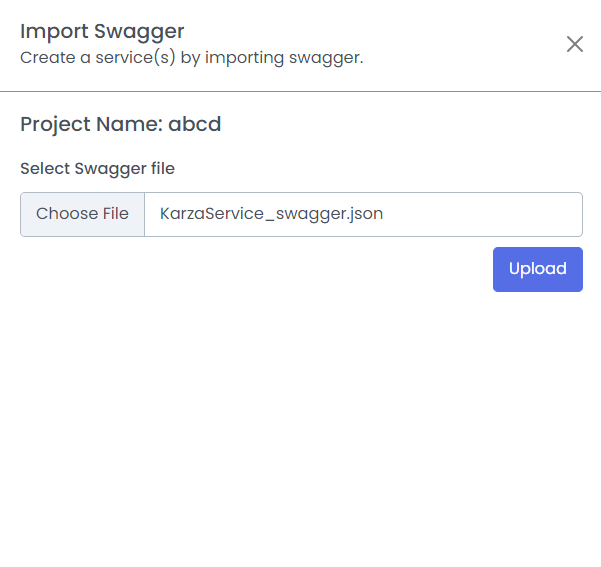This screenshot has height=567, width=601.
Task: Click the Select Swagger file label
Action: pyautogui.click(x=97, y=169)
